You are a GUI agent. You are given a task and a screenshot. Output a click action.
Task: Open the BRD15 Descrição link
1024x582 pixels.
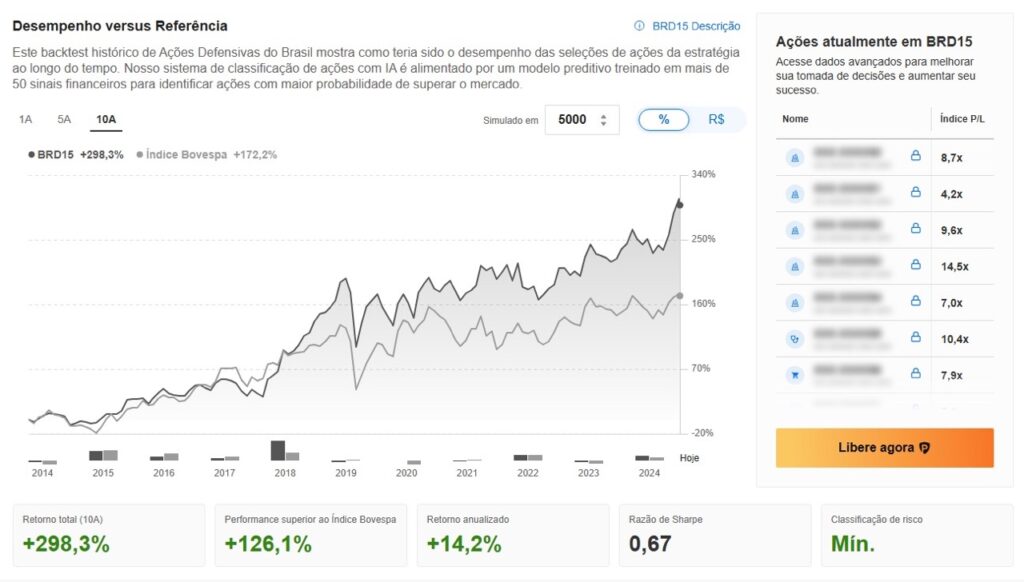(x=696, y=26)
